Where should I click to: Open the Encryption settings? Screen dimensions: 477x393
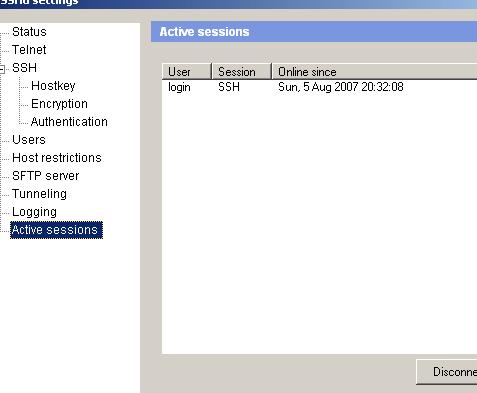(59, 104)
